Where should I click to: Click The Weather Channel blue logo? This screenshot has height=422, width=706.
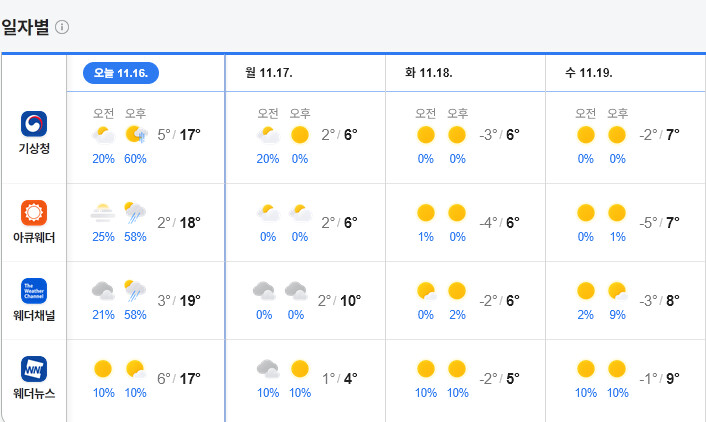(x=34, y=291)
